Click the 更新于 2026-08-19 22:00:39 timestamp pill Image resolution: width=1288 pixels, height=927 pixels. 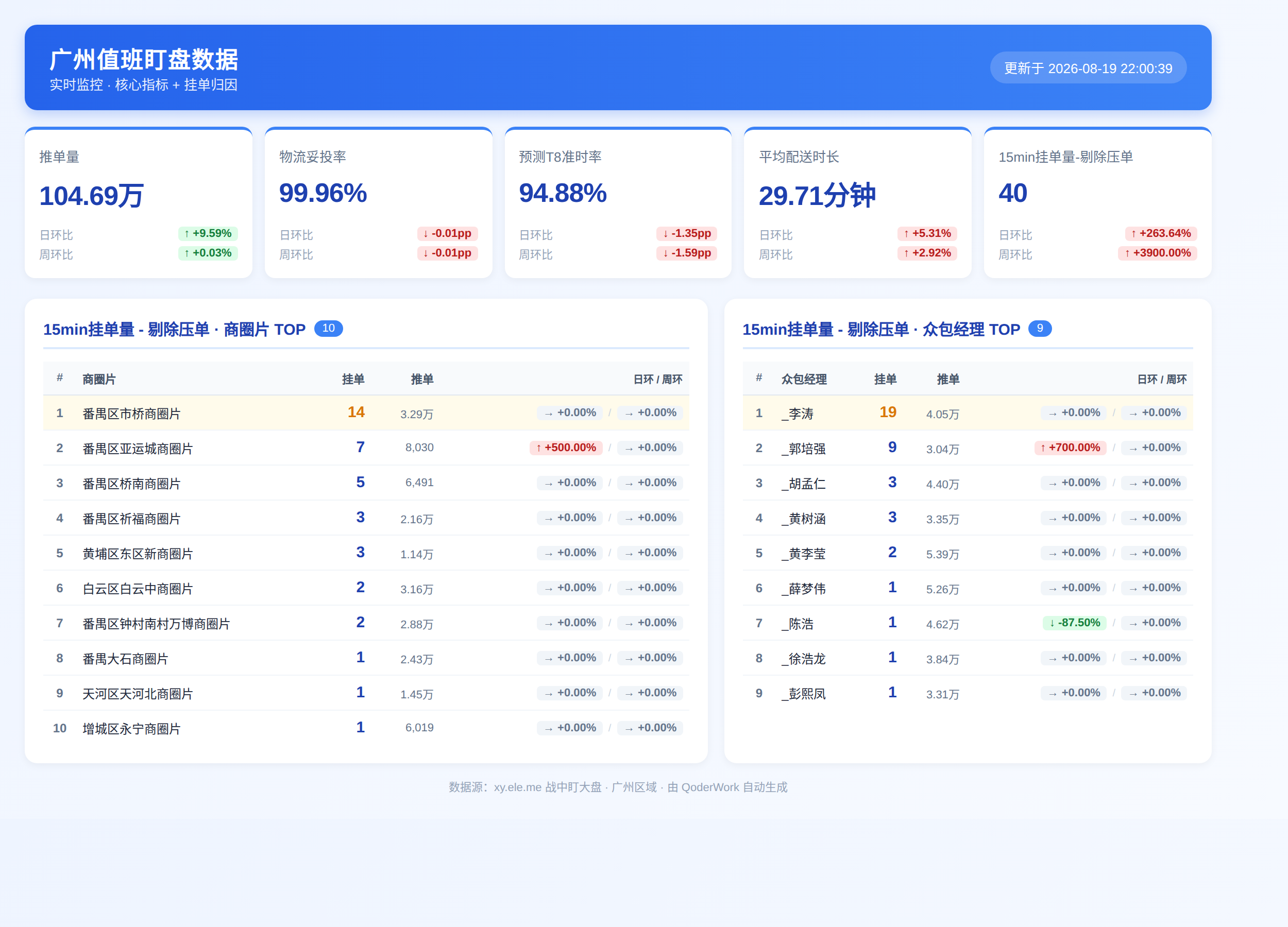pos(1088,68)
